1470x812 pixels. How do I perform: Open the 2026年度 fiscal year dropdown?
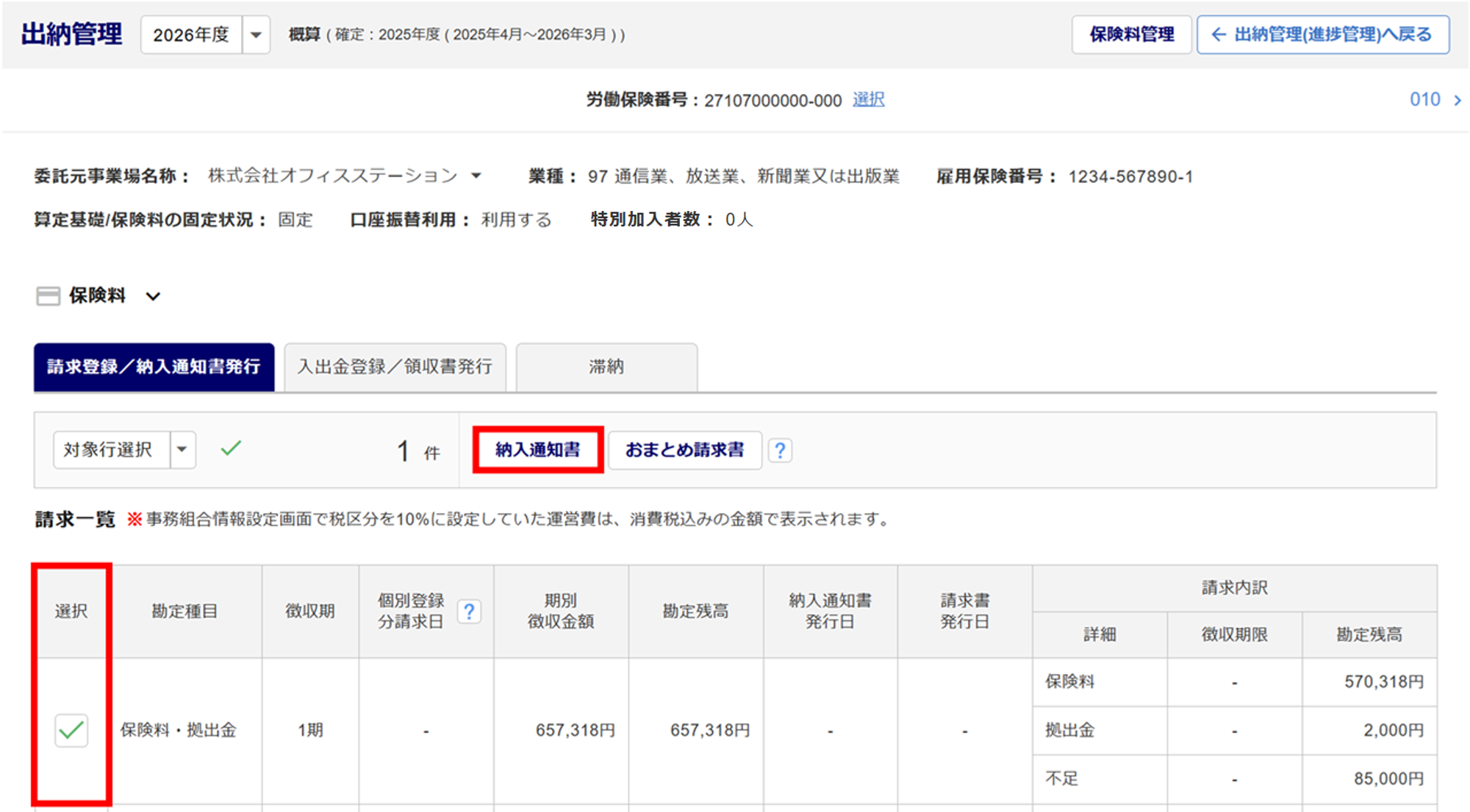[x=205, y=35]
